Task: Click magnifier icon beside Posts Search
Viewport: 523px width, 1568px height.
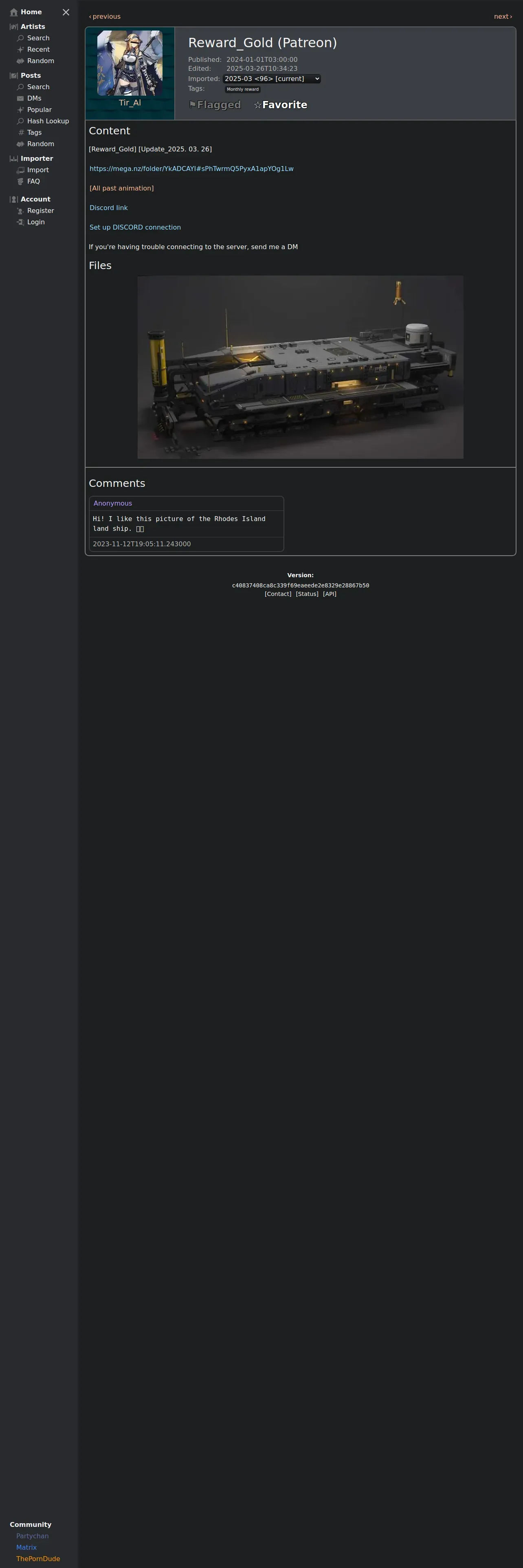Action: click(x=21, y=87)
